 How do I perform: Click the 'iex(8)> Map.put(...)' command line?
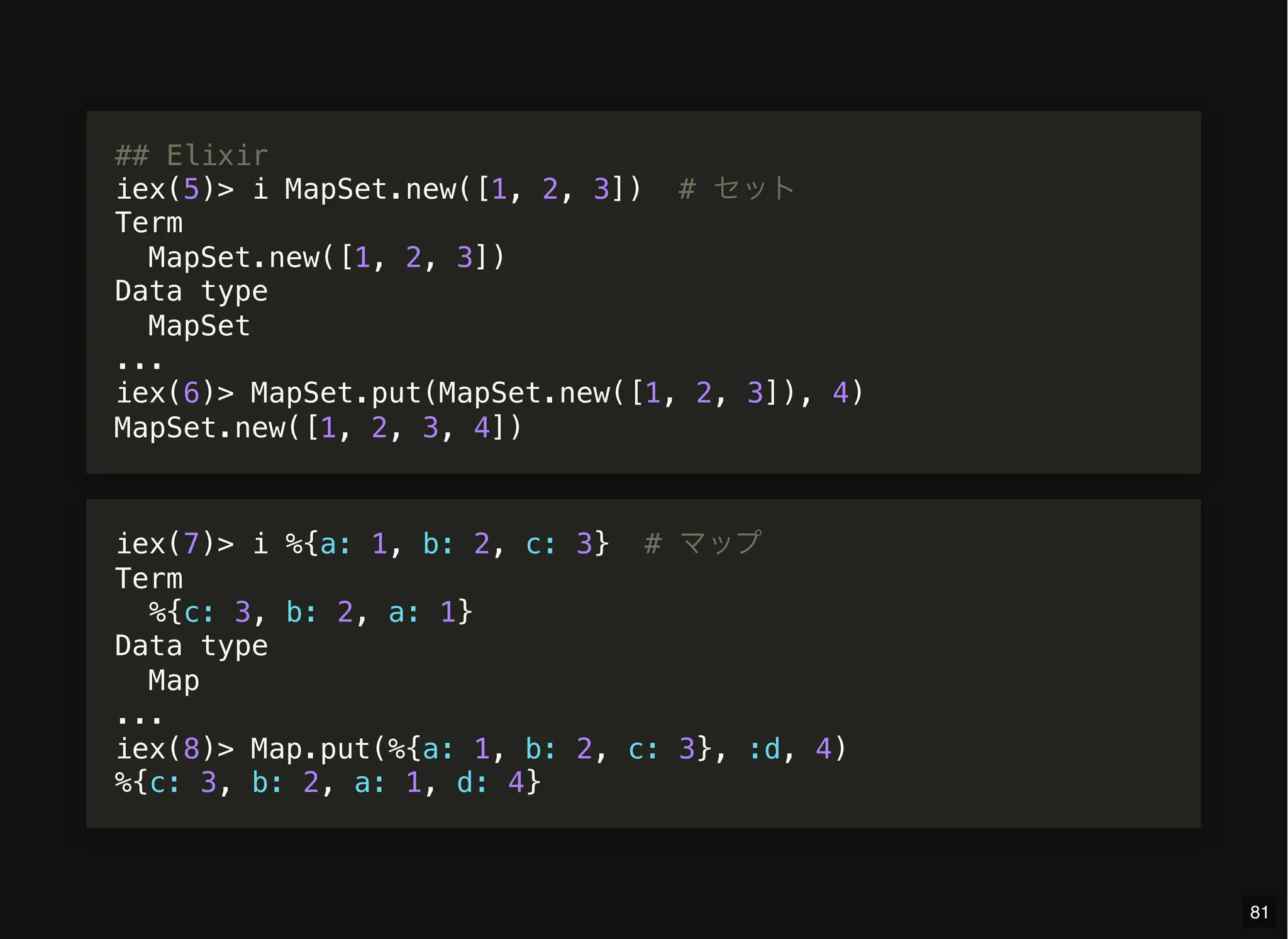pyautogui.click(x=481, y=748)
